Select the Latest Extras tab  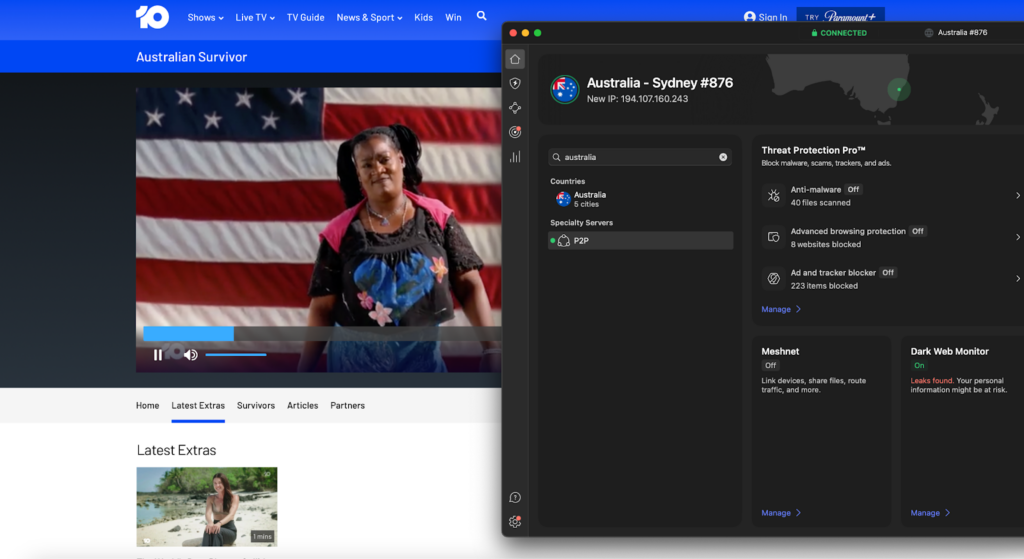click(198, 406)
